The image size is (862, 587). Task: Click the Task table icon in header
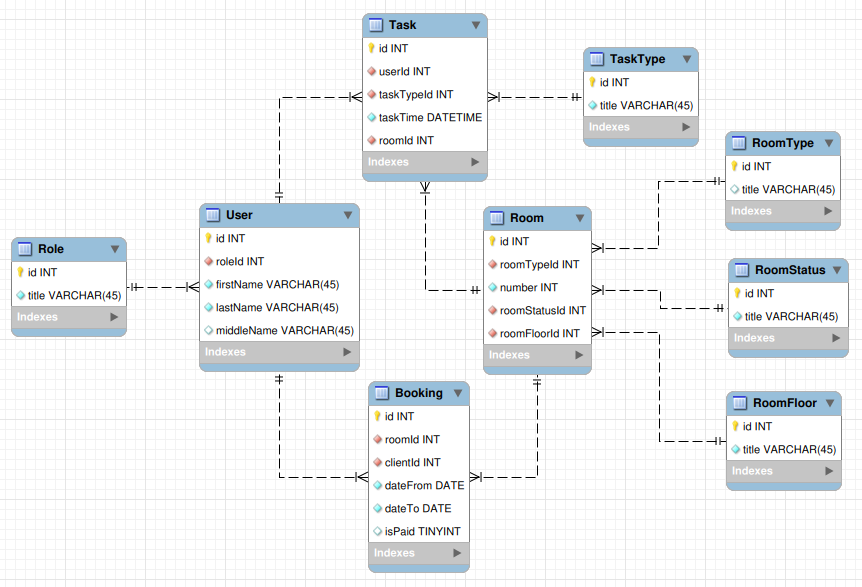(376, 24)
